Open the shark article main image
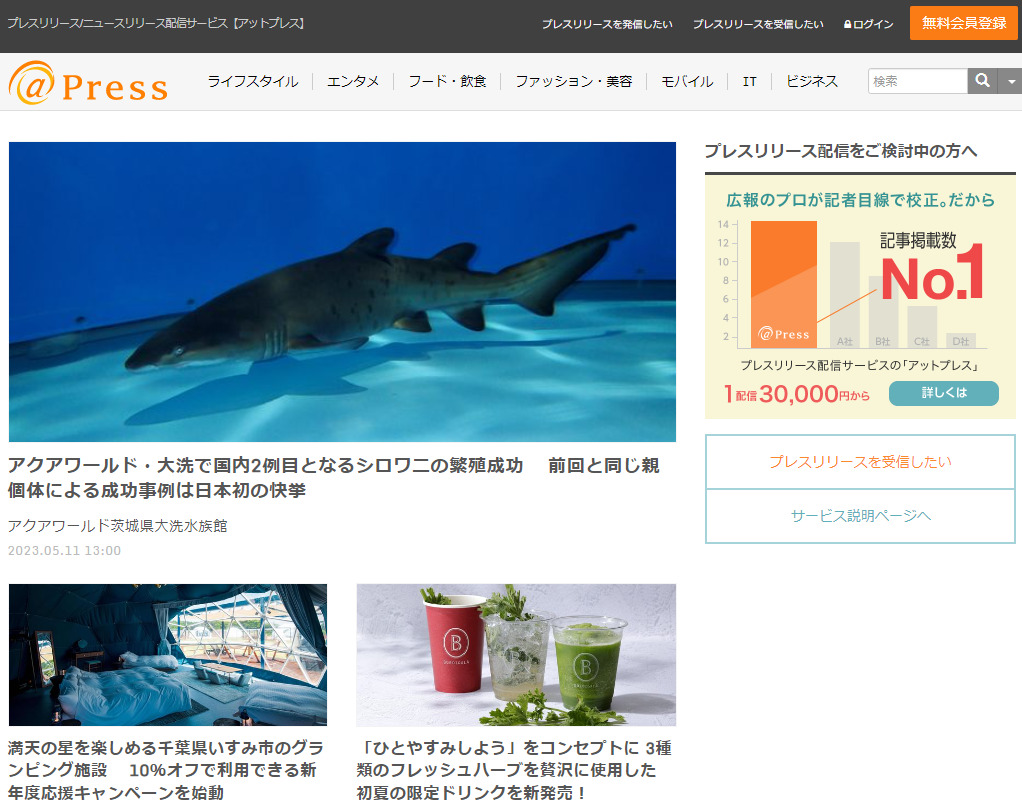1022x811 pixels. (x=342, y=291)
